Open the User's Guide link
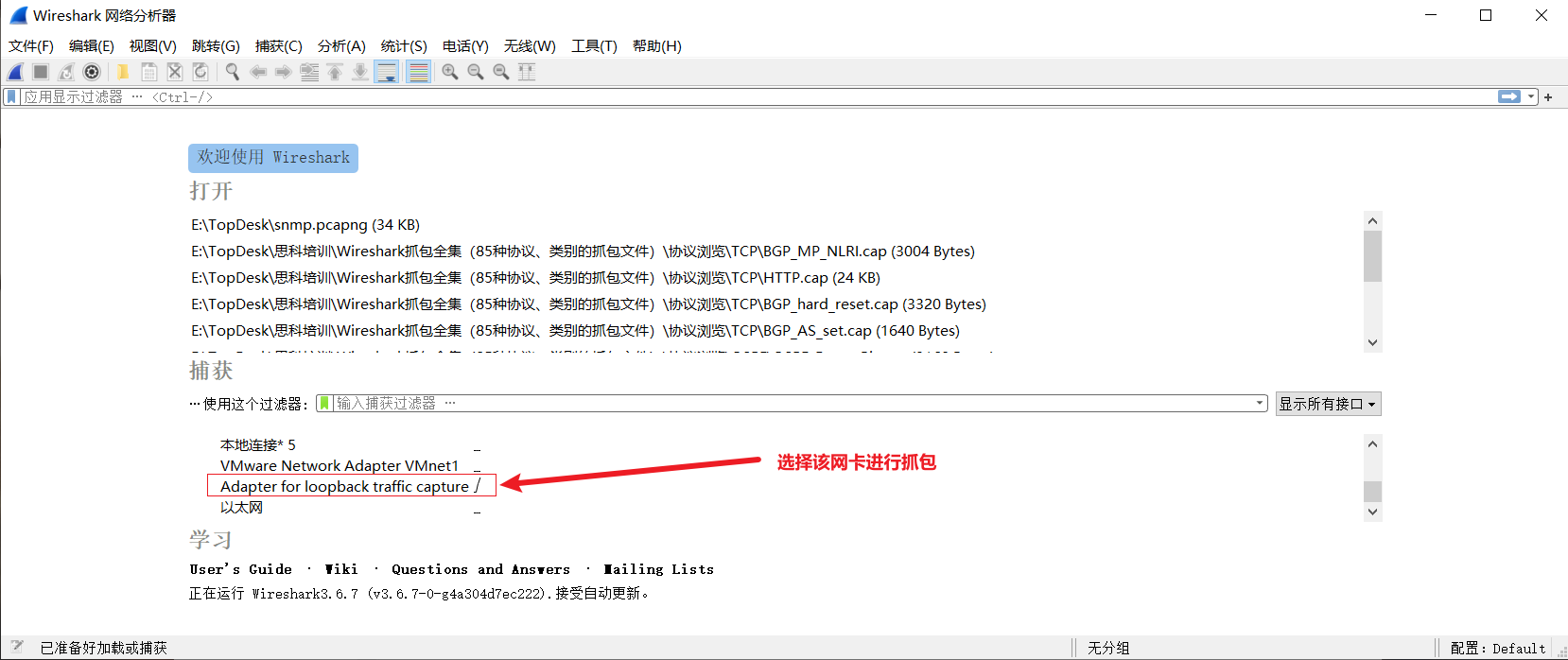The image size is (1568, 660). (x=240, y=569)
